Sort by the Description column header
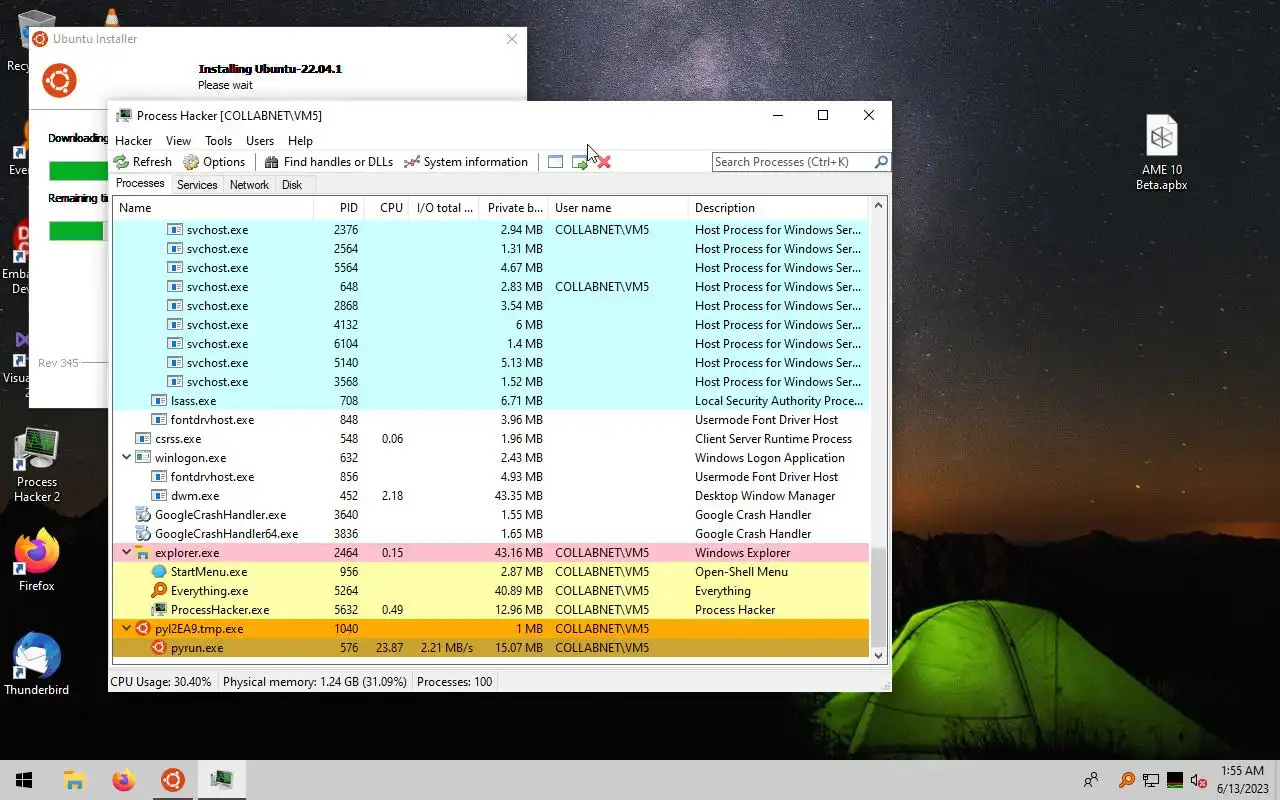 click(x=779, y=208)
